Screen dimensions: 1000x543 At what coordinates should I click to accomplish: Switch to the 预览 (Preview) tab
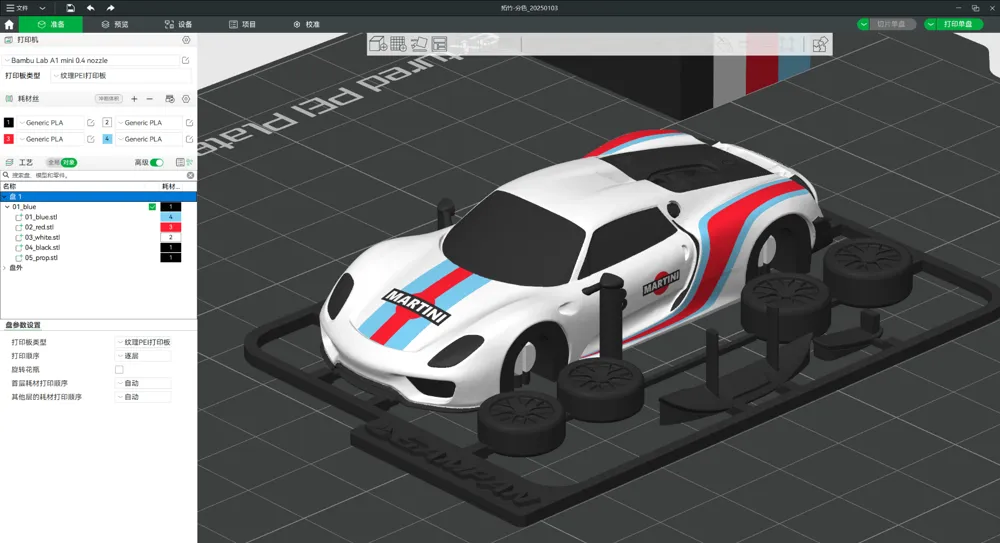[x=115, y=24]
